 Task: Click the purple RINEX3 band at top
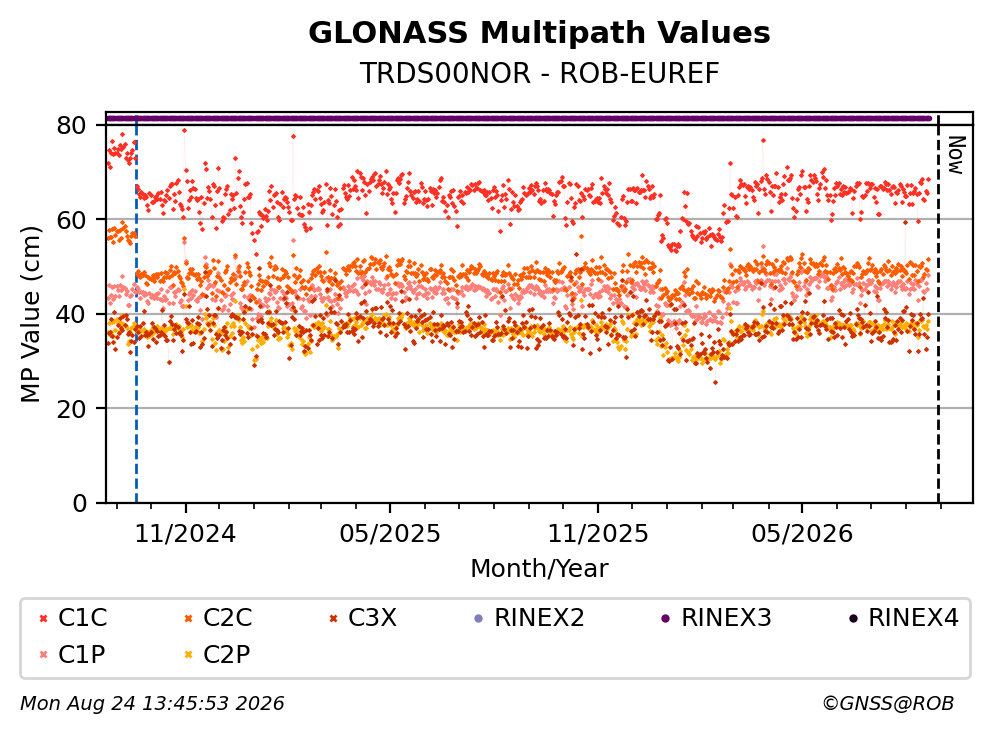pyautogui.click(x=519, y=118)
